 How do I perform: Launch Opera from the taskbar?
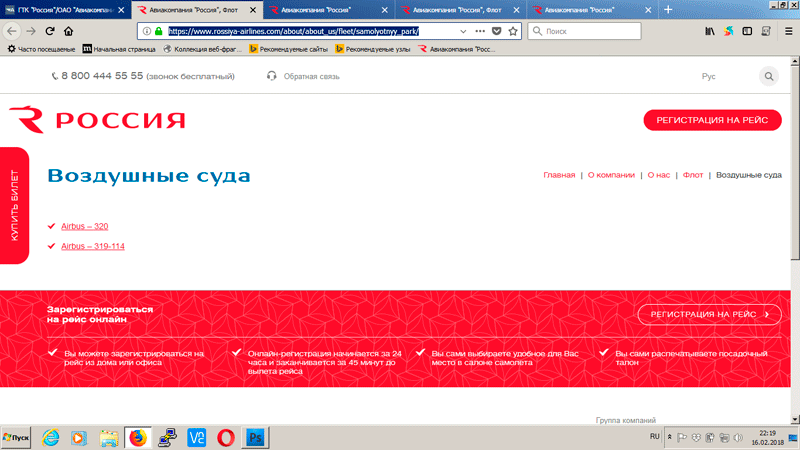click(x=226, y=438)
